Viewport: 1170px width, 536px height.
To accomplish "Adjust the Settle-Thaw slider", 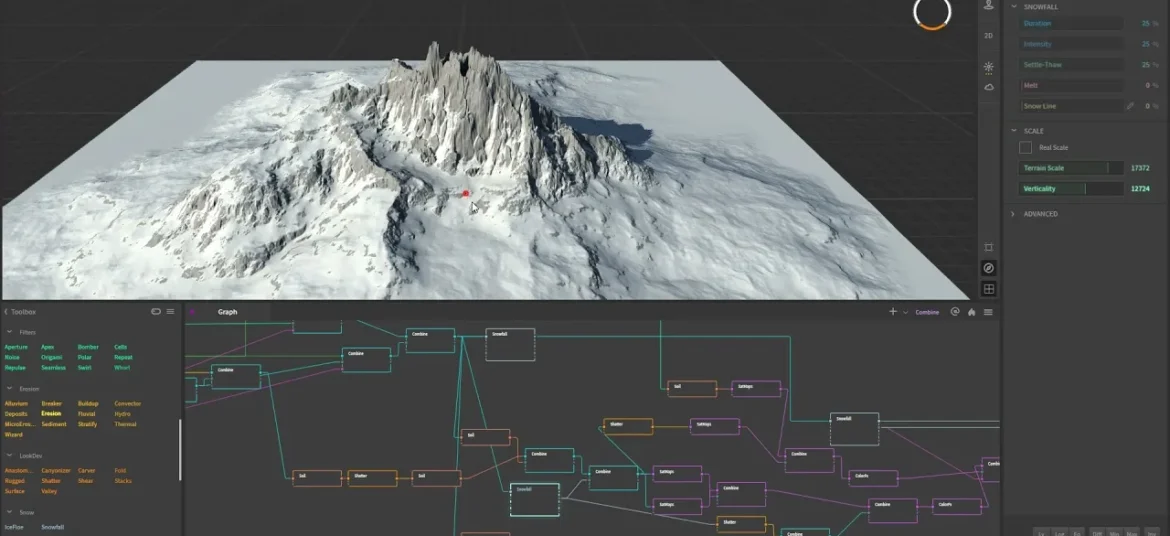I will point(1071,65).
